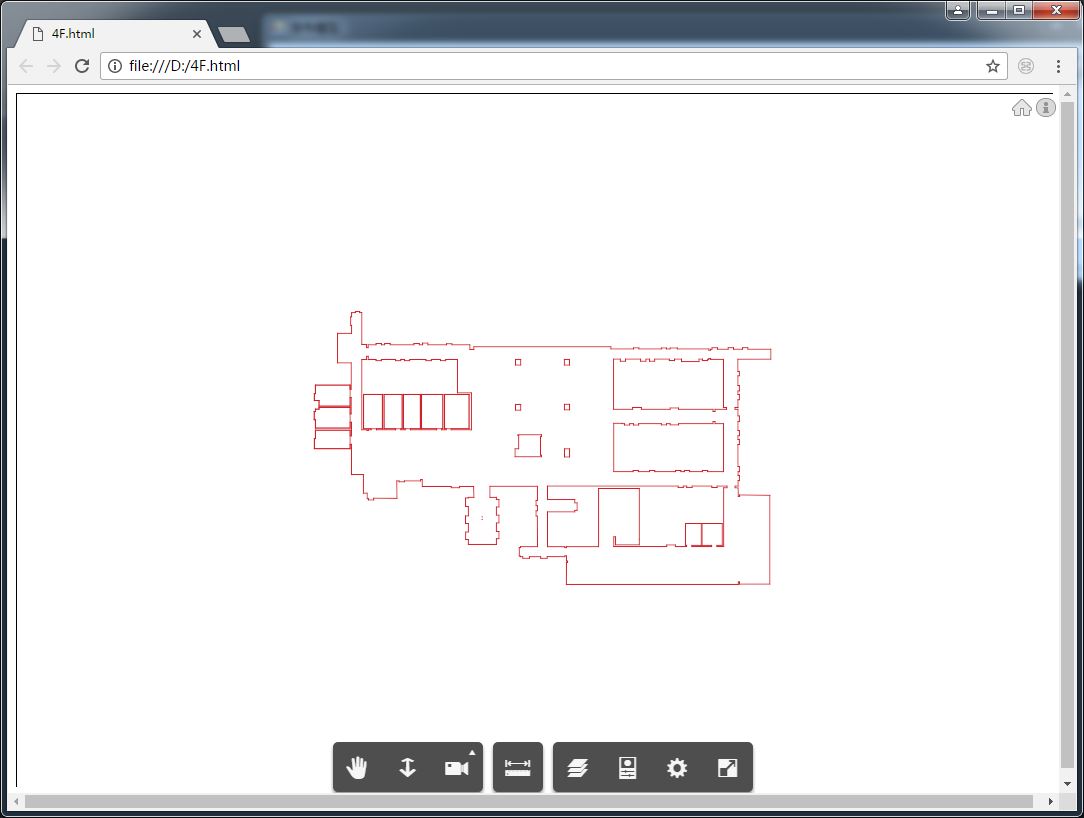1084x818 pixels.
Task: Click the vertical scrollbar thumb
Action: (1067, 434)
